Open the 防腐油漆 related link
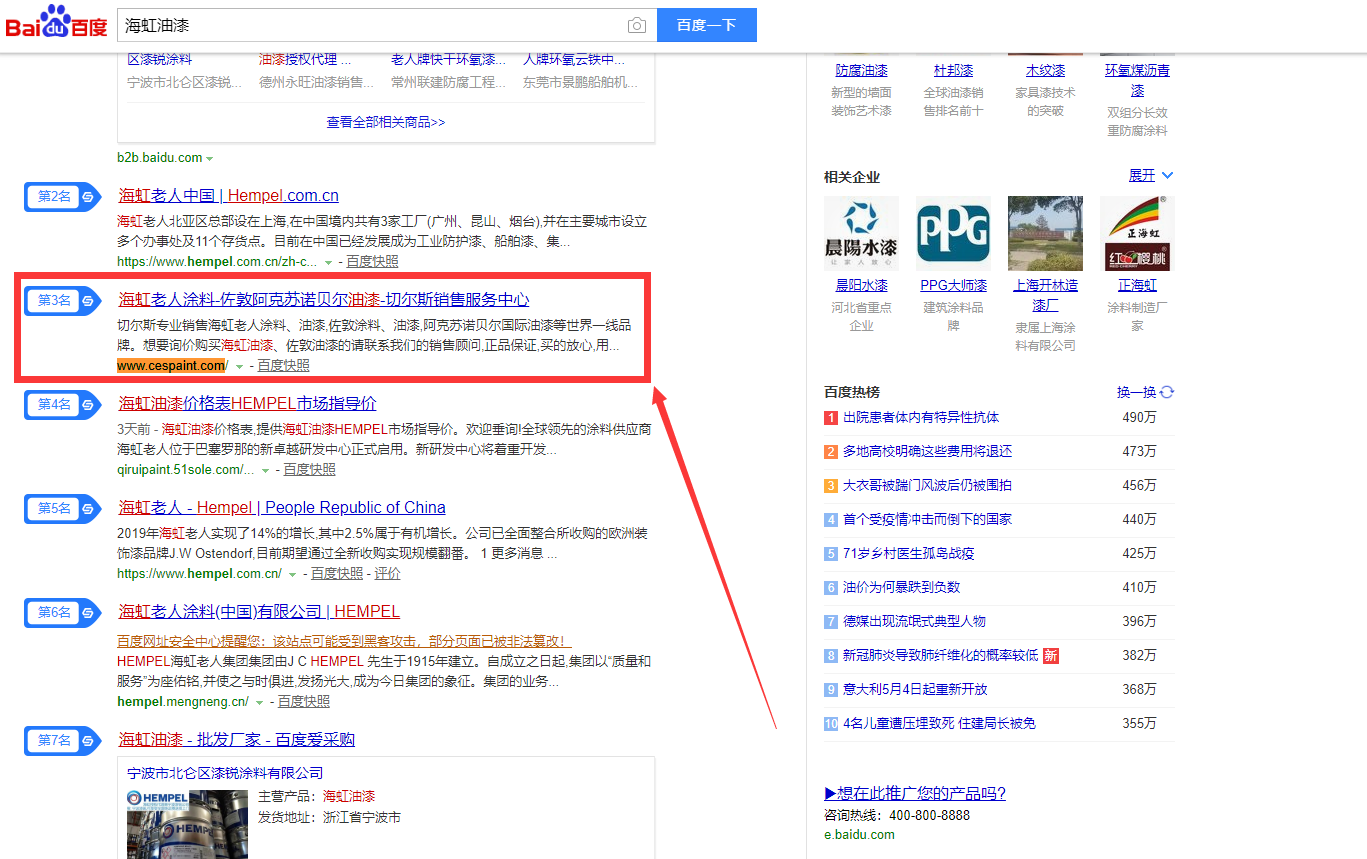Image resolution: width=1367 pixels, height=859 pixels. pos(861,71)
